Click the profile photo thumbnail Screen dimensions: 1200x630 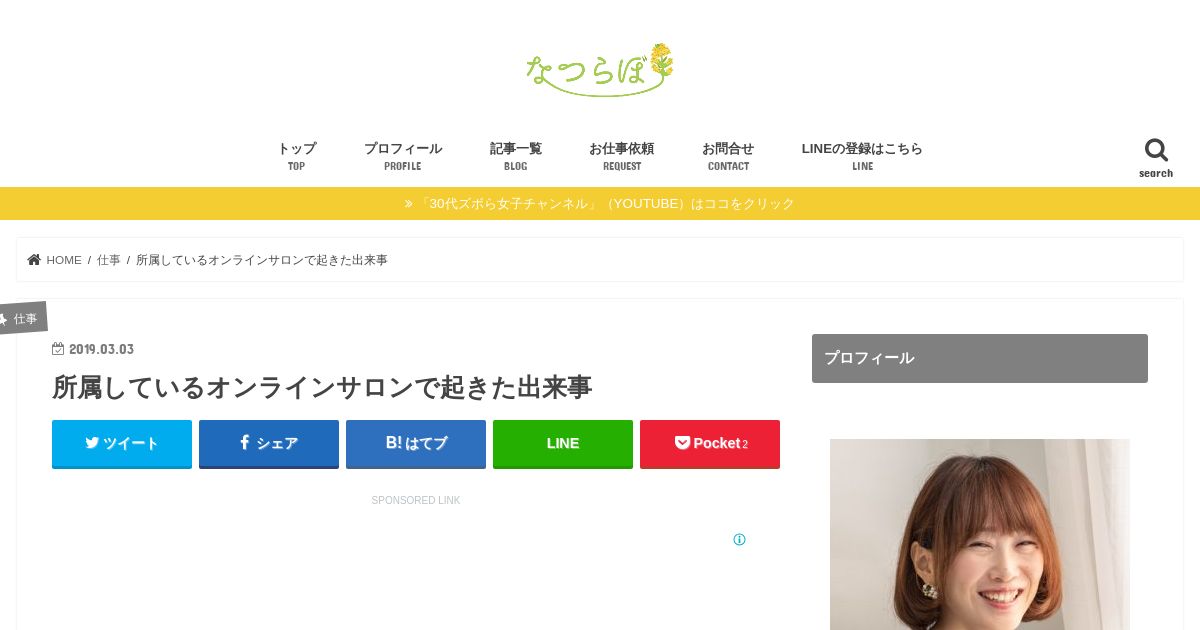(980, 535)
